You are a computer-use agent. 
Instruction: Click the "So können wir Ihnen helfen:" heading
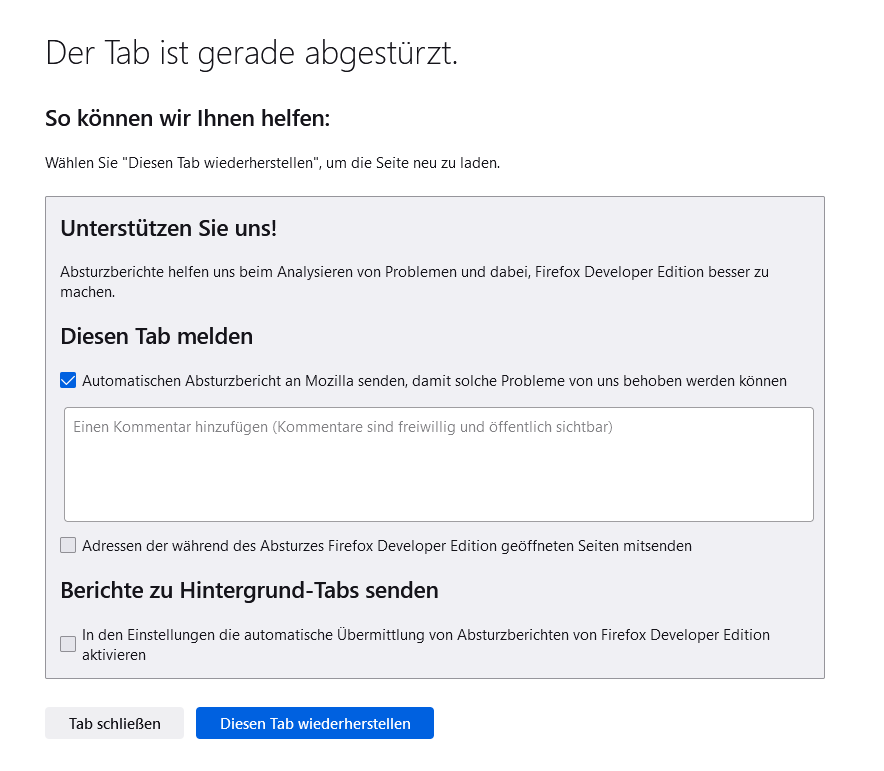[x=187, y=119]
